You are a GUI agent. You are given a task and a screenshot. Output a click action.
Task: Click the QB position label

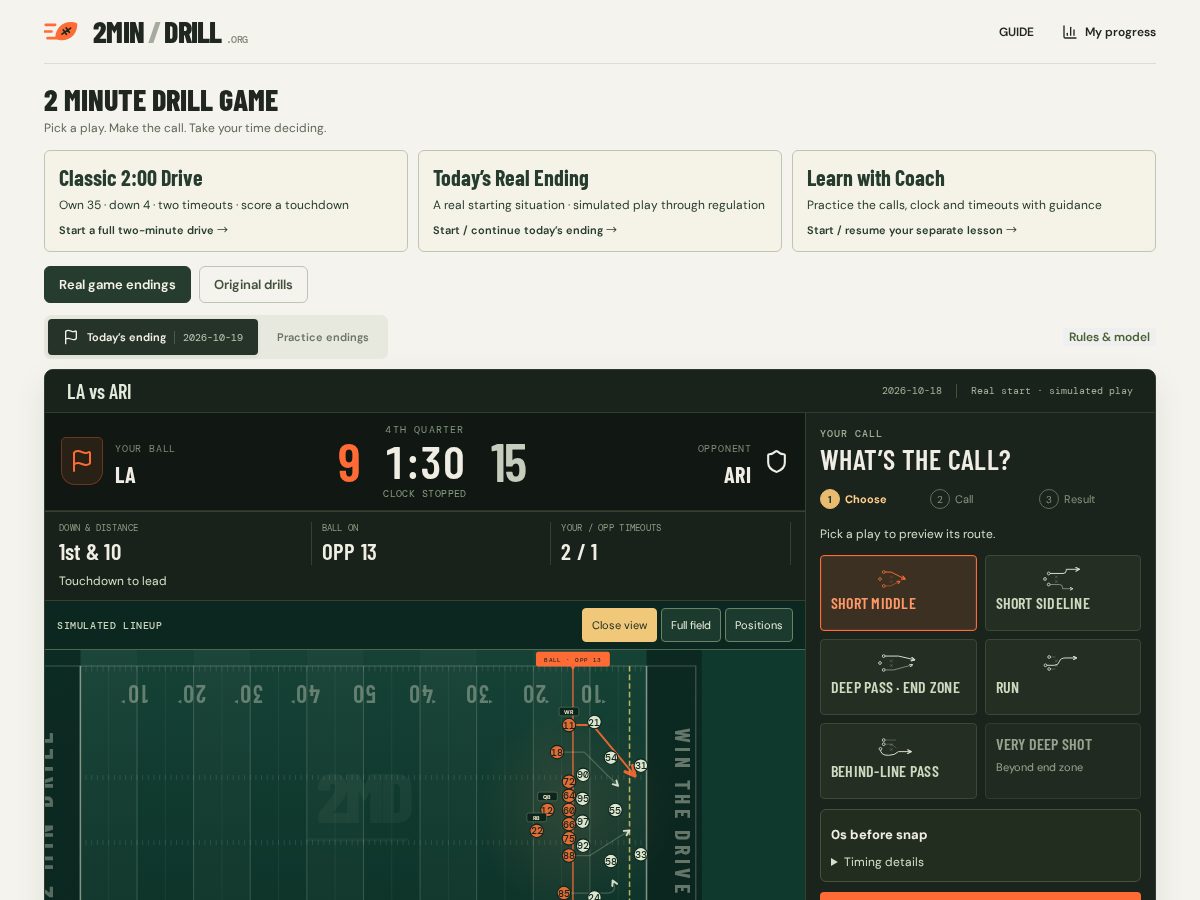547,797
